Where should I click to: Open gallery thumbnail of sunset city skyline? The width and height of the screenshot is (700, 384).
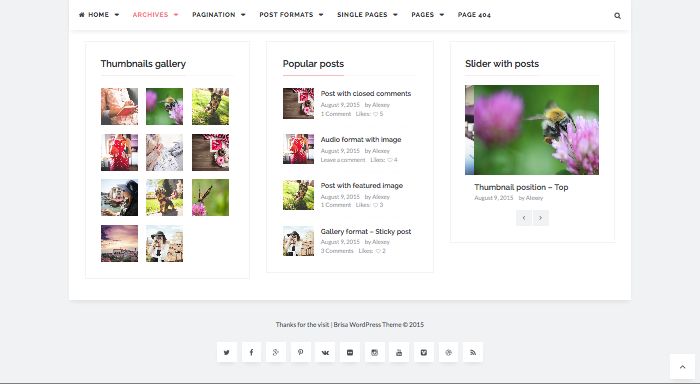(x=120, y=243)
